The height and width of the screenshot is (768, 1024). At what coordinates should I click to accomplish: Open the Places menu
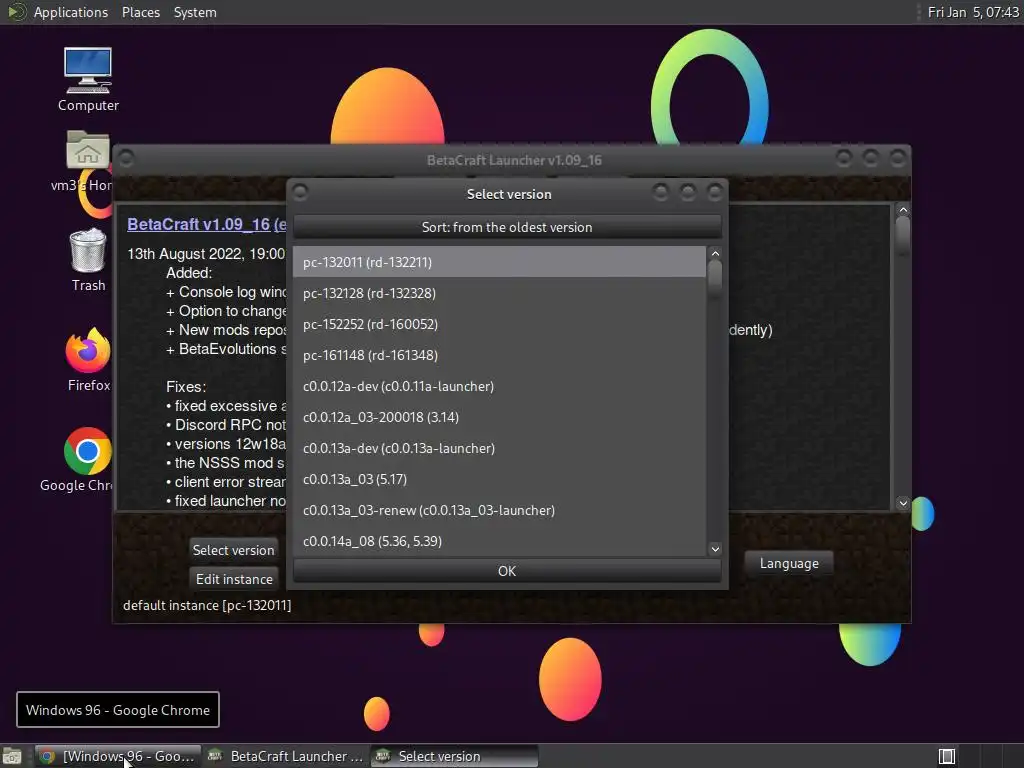(x=140, y=12)
